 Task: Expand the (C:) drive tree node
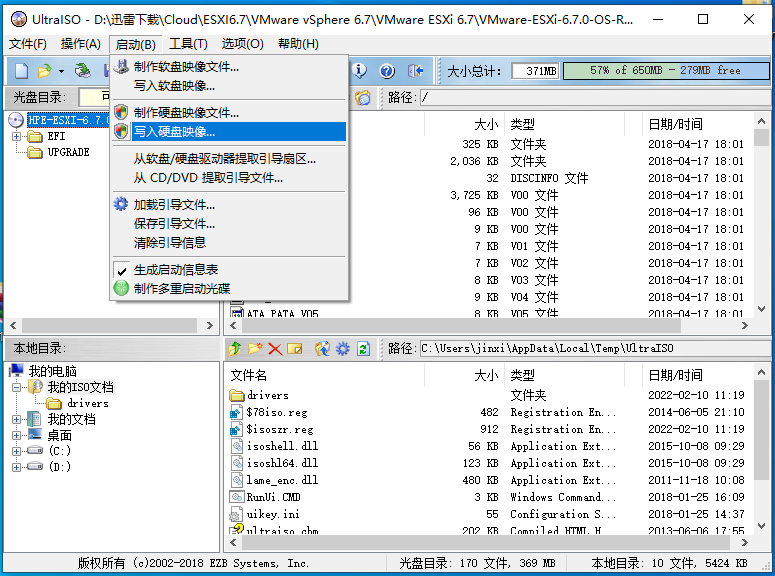point(16,451)
